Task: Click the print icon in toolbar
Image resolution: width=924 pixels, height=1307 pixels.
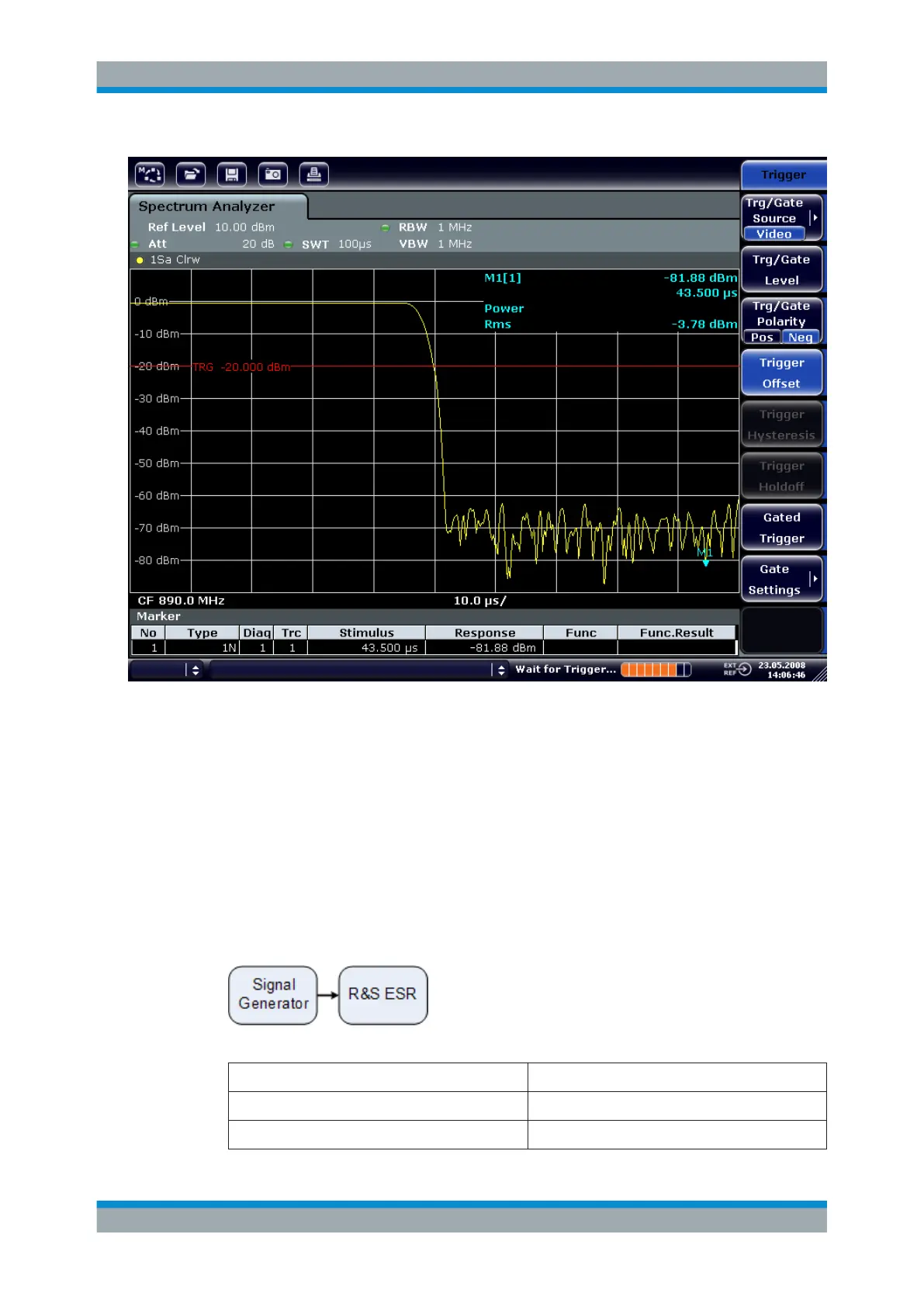Action: click(313, 175)
